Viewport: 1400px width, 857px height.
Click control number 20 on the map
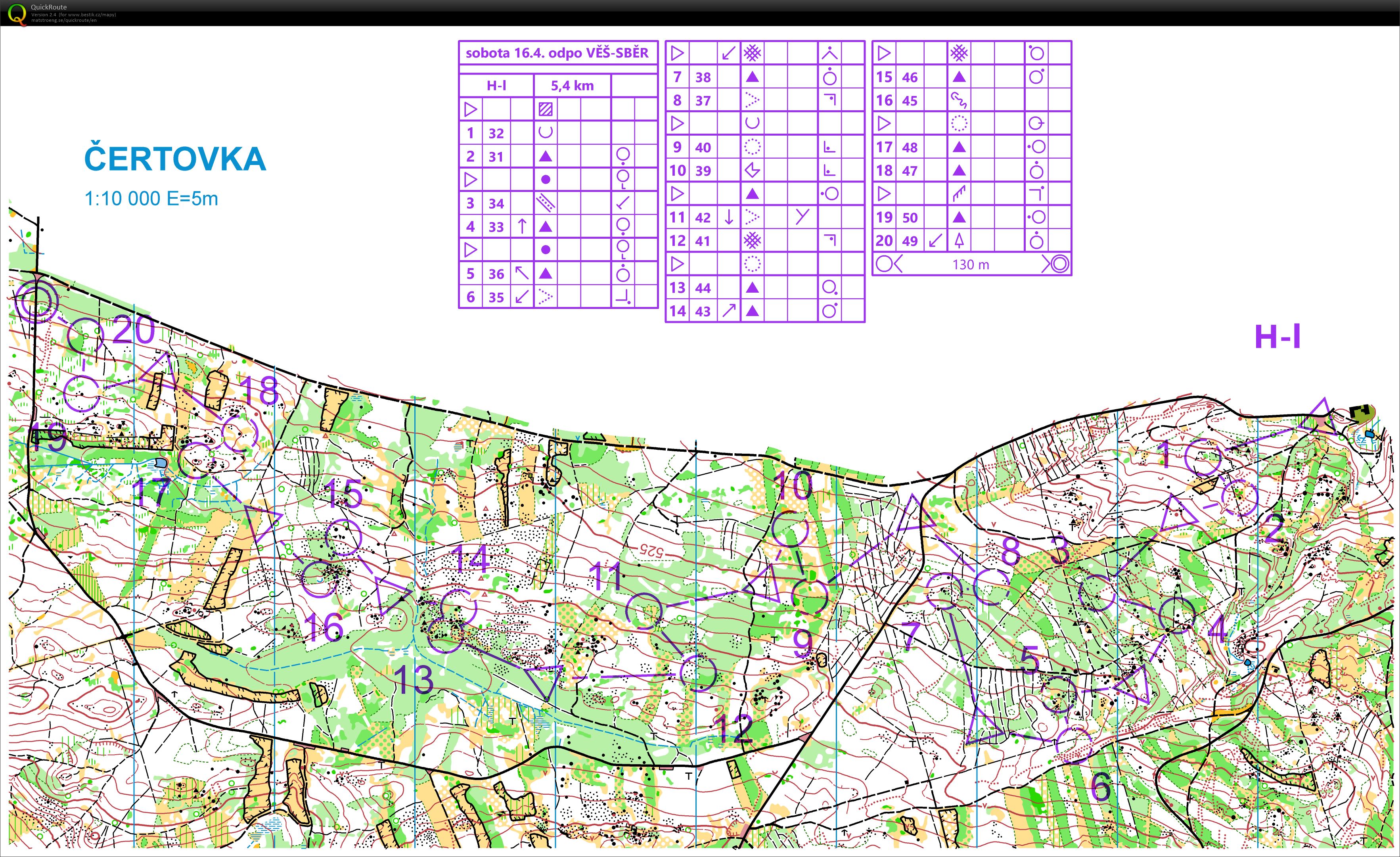[134, 330]
